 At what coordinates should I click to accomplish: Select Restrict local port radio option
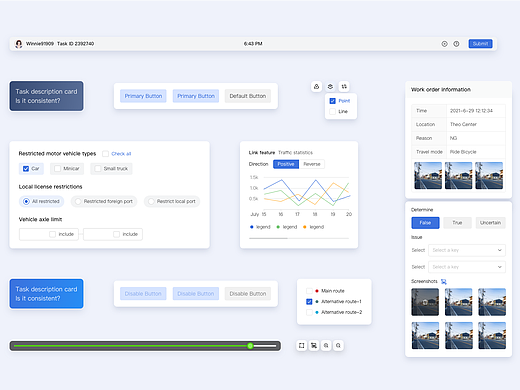[x=151, y=201]
